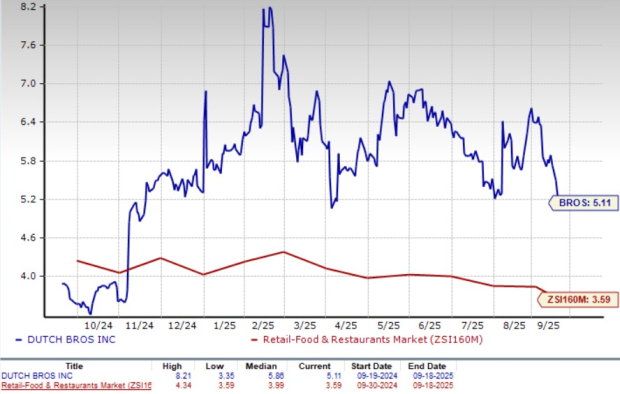The height and width of the screenshot is (394, 620).
Task: Click the Start Date column header
Action: click(371, 366)
